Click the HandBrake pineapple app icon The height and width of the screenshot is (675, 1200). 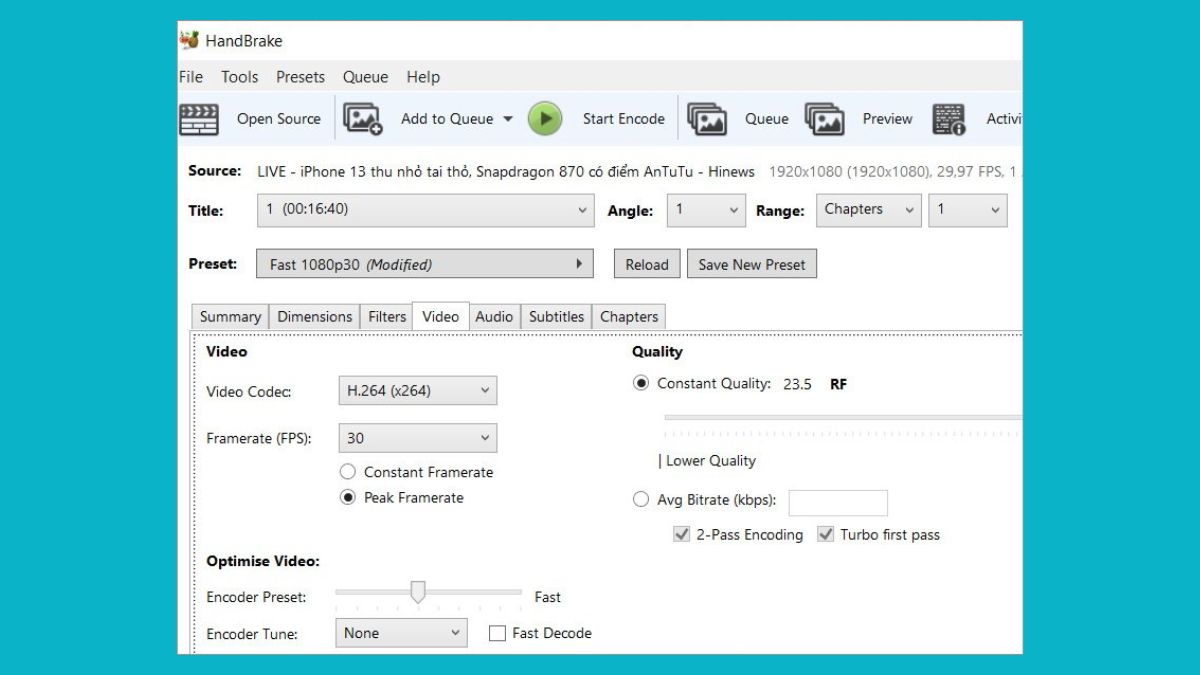[189, 40]
